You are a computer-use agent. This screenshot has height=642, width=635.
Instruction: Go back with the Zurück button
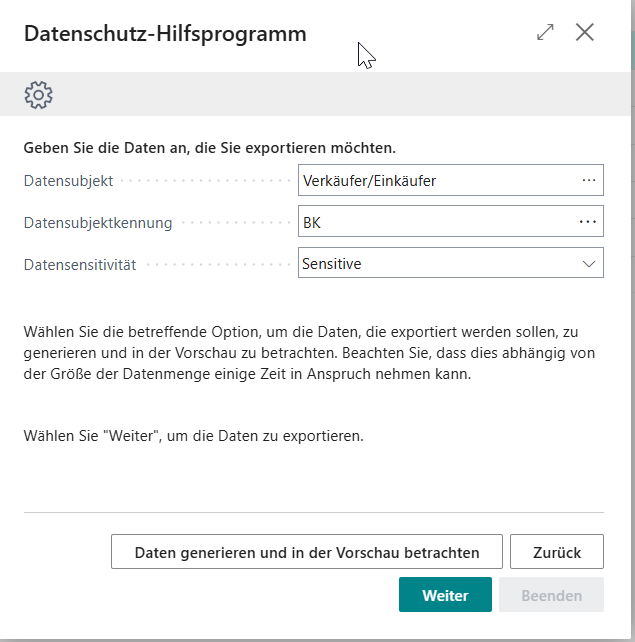click(557, 552)
